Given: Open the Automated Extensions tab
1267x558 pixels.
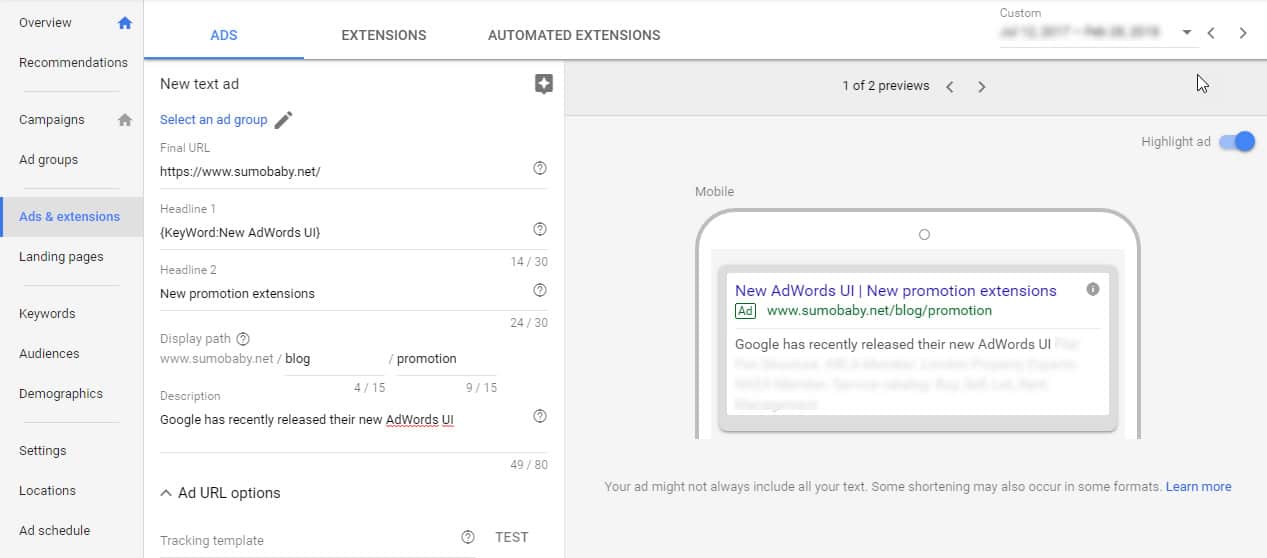Looking at the screenshot, I should [x=573, y=35].
